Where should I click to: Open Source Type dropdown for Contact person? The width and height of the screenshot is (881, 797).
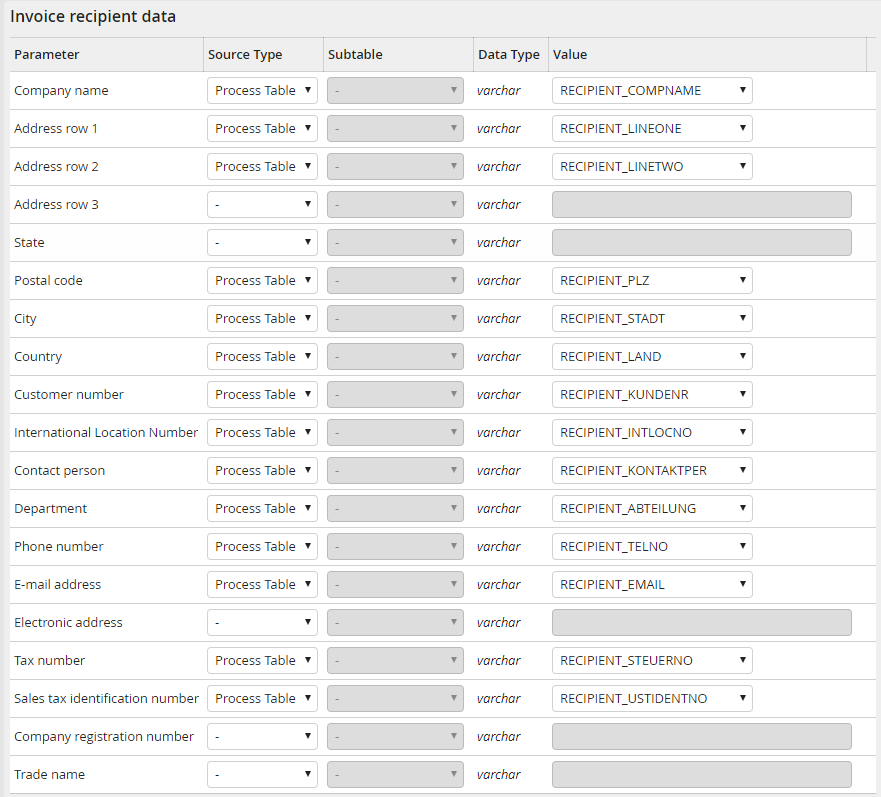tap(262, 470)
